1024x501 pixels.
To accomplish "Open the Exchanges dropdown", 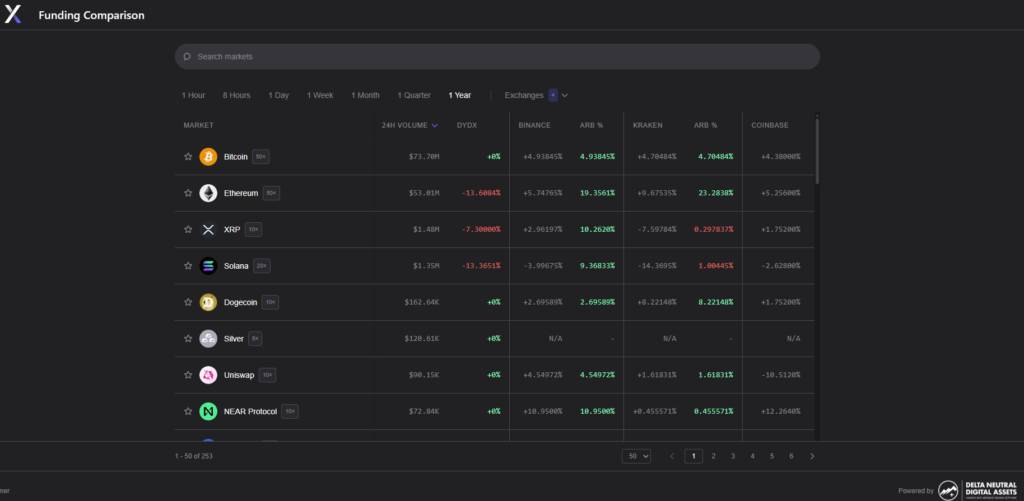I will tap(536, 95).
